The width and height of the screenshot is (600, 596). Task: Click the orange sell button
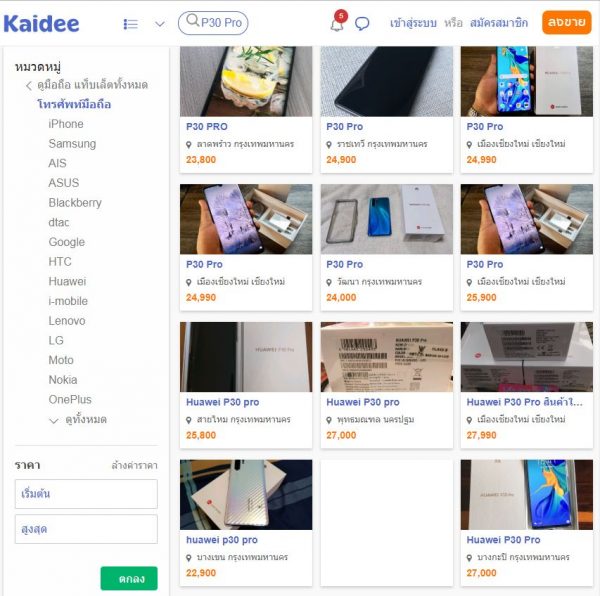(566, 23)
